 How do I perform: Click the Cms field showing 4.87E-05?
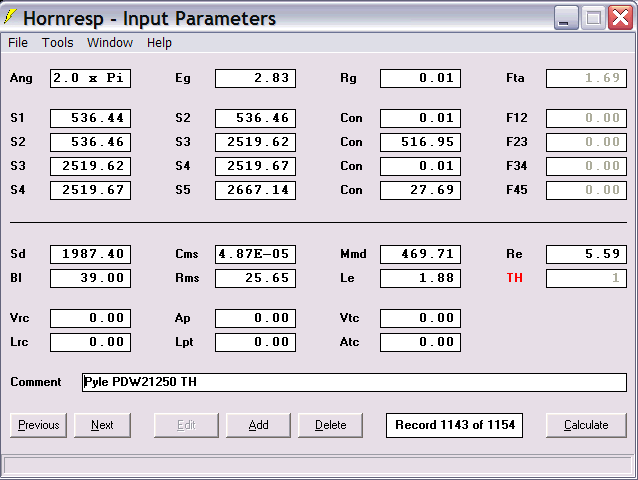click(x=256, y=254)
